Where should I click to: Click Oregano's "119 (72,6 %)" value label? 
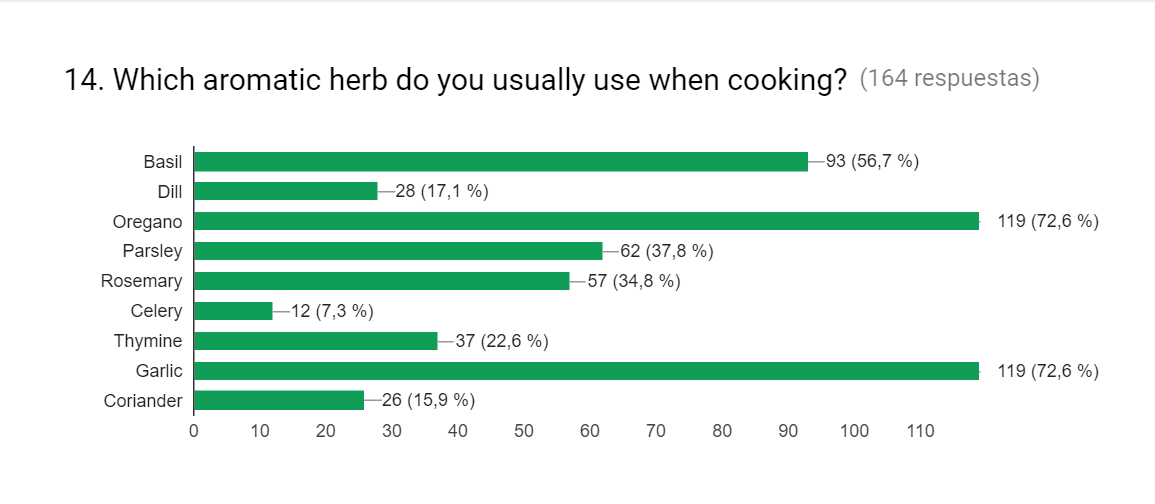[x=1048, y=221]
